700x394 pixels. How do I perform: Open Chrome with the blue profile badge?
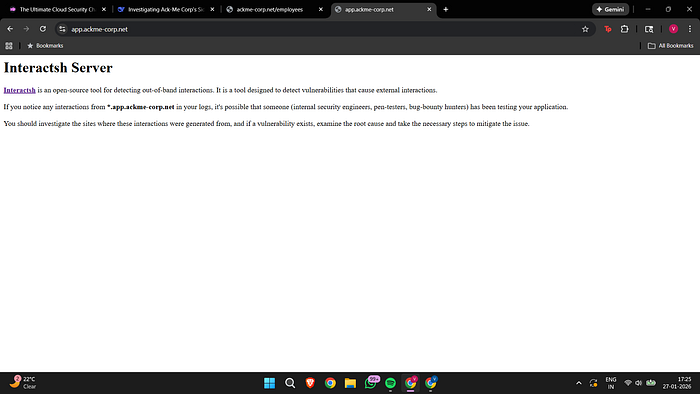click(430, 383)
